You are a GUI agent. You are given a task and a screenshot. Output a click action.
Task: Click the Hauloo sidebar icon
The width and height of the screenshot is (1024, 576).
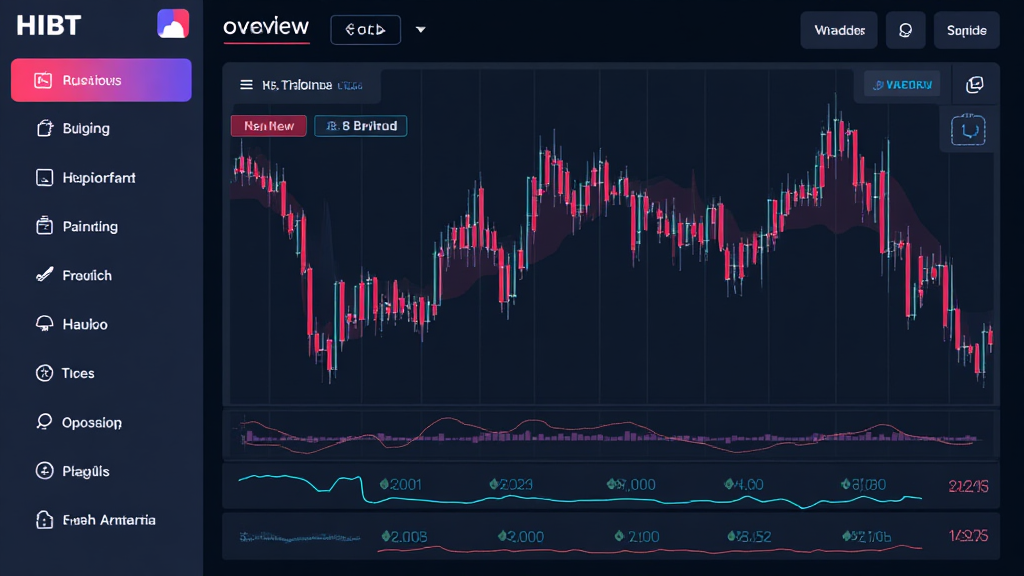(43, 324)
